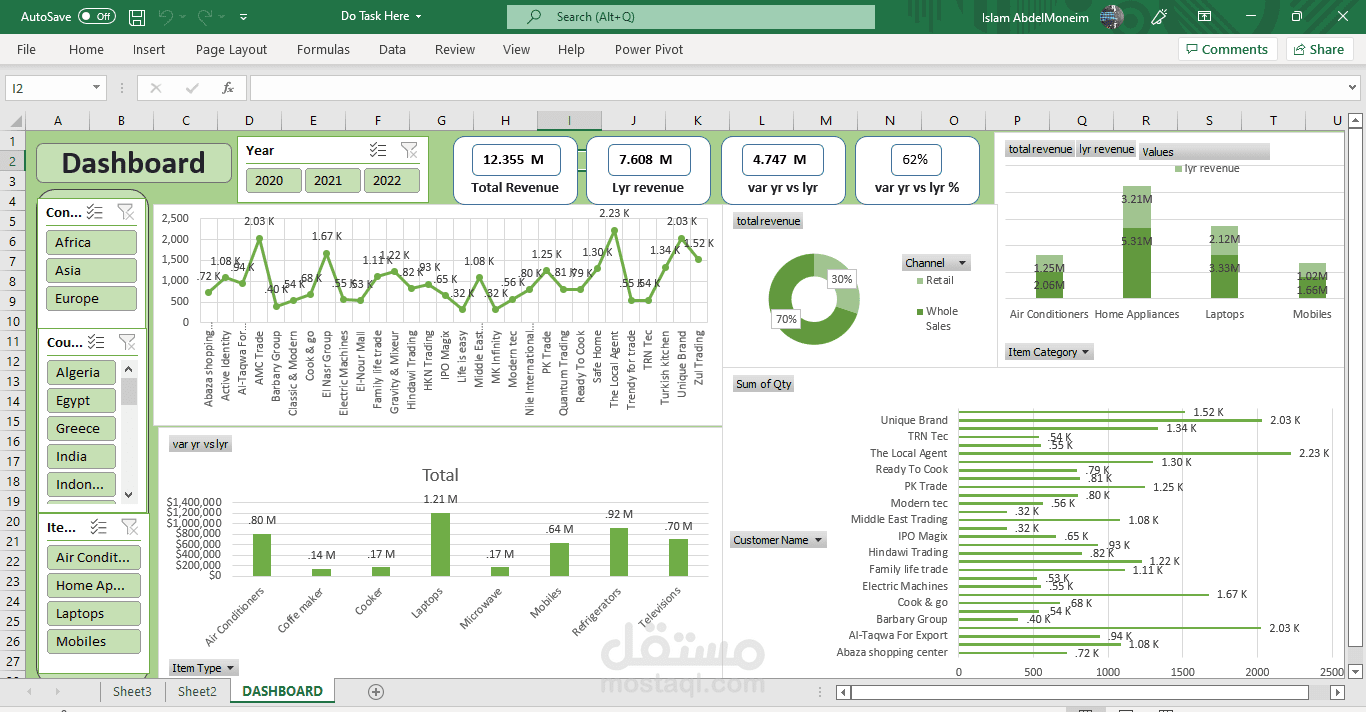Filter by Europe in slicer
The image size is (1366, 712).
91,298
